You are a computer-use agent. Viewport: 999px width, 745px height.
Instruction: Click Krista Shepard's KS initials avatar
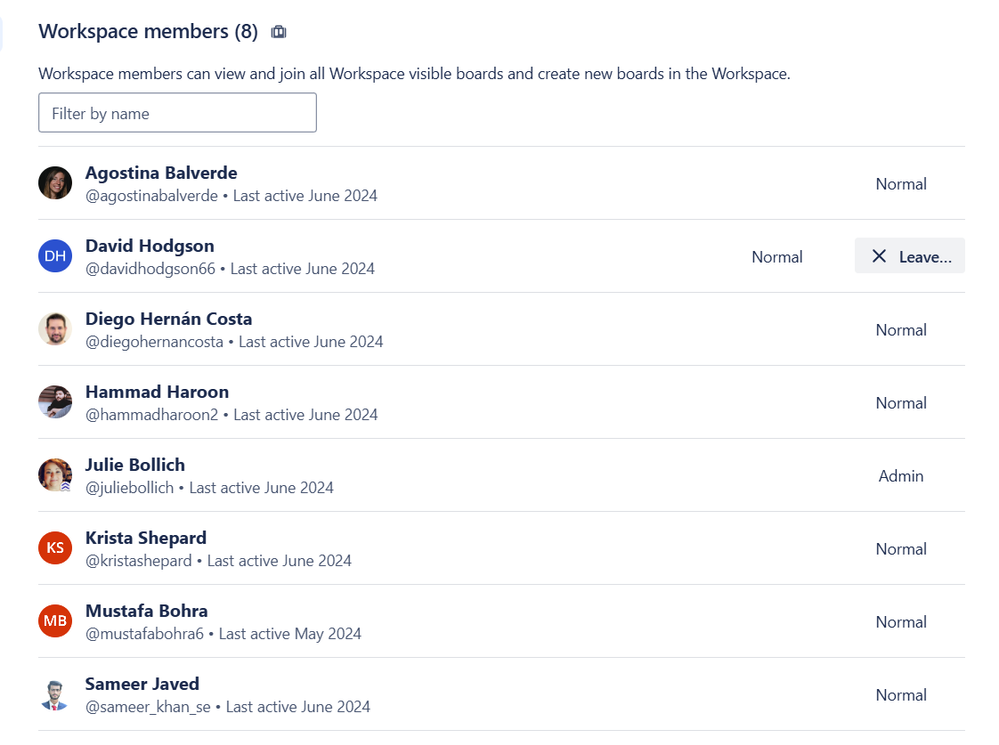point(55,548)
